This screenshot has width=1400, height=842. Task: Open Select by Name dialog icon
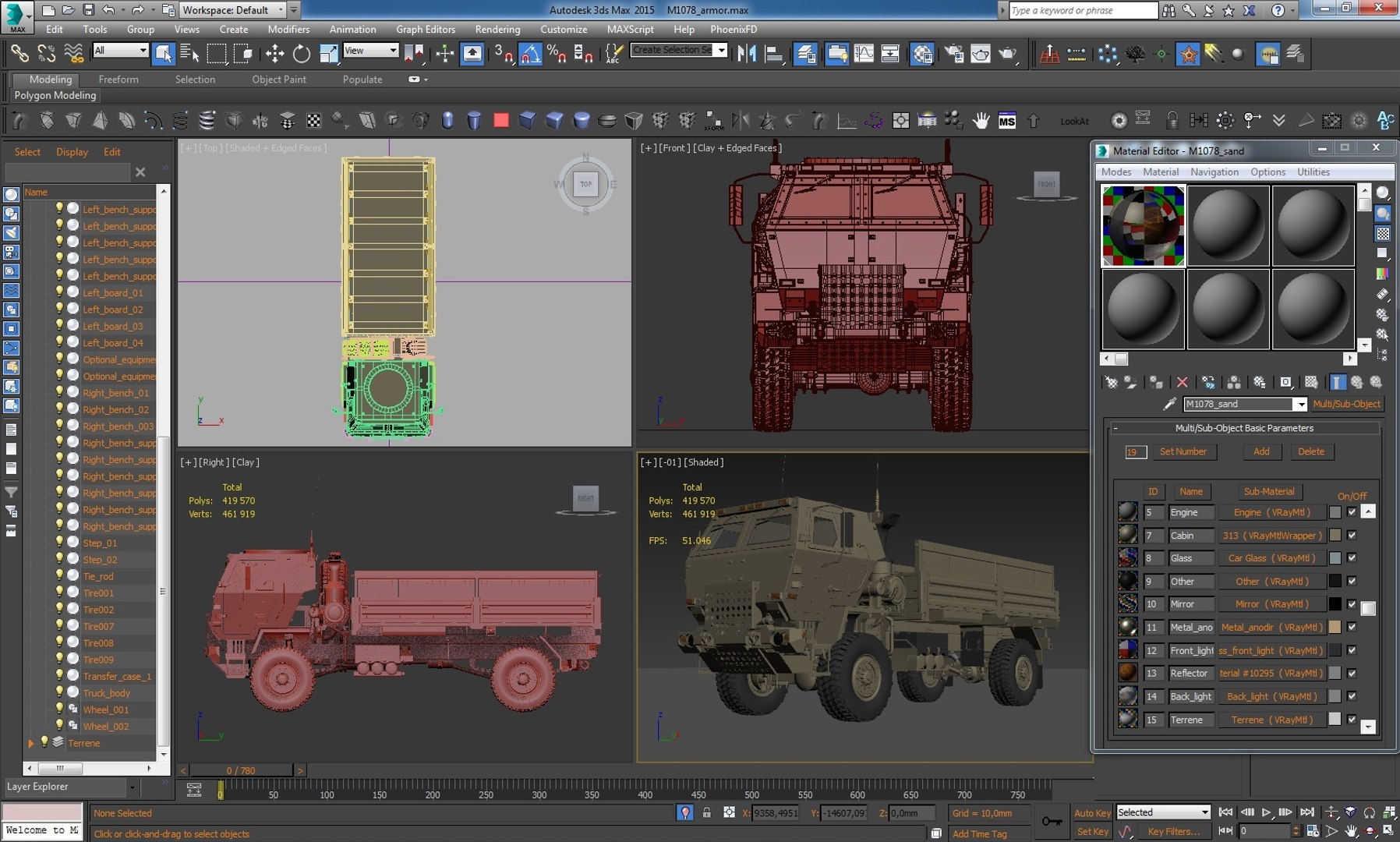(x=189, y=53)
